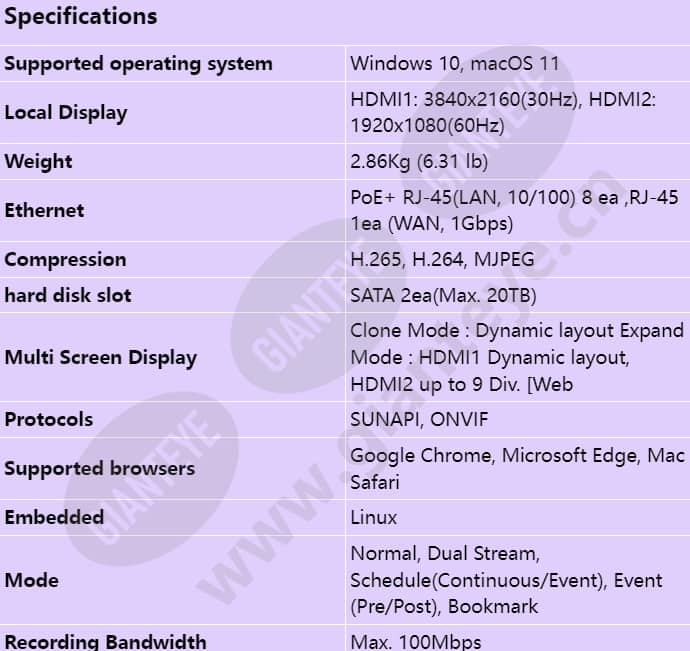Select the Compression row label
690x651 pixels.
(x=65, y=260)
